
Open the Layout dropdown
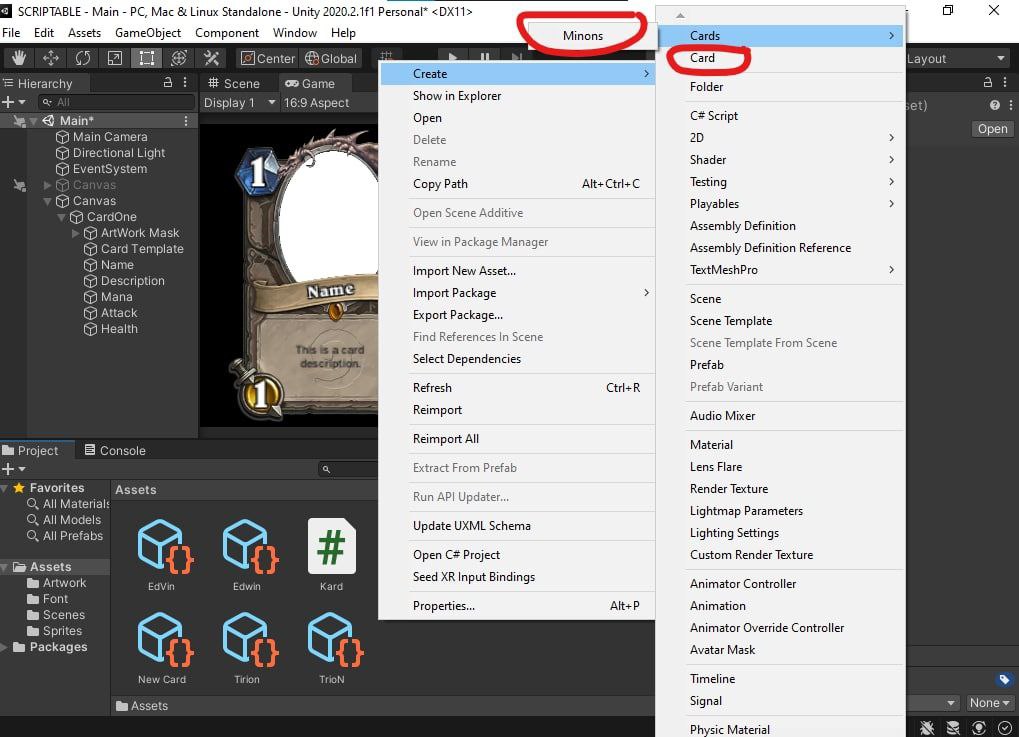(957, 58)
